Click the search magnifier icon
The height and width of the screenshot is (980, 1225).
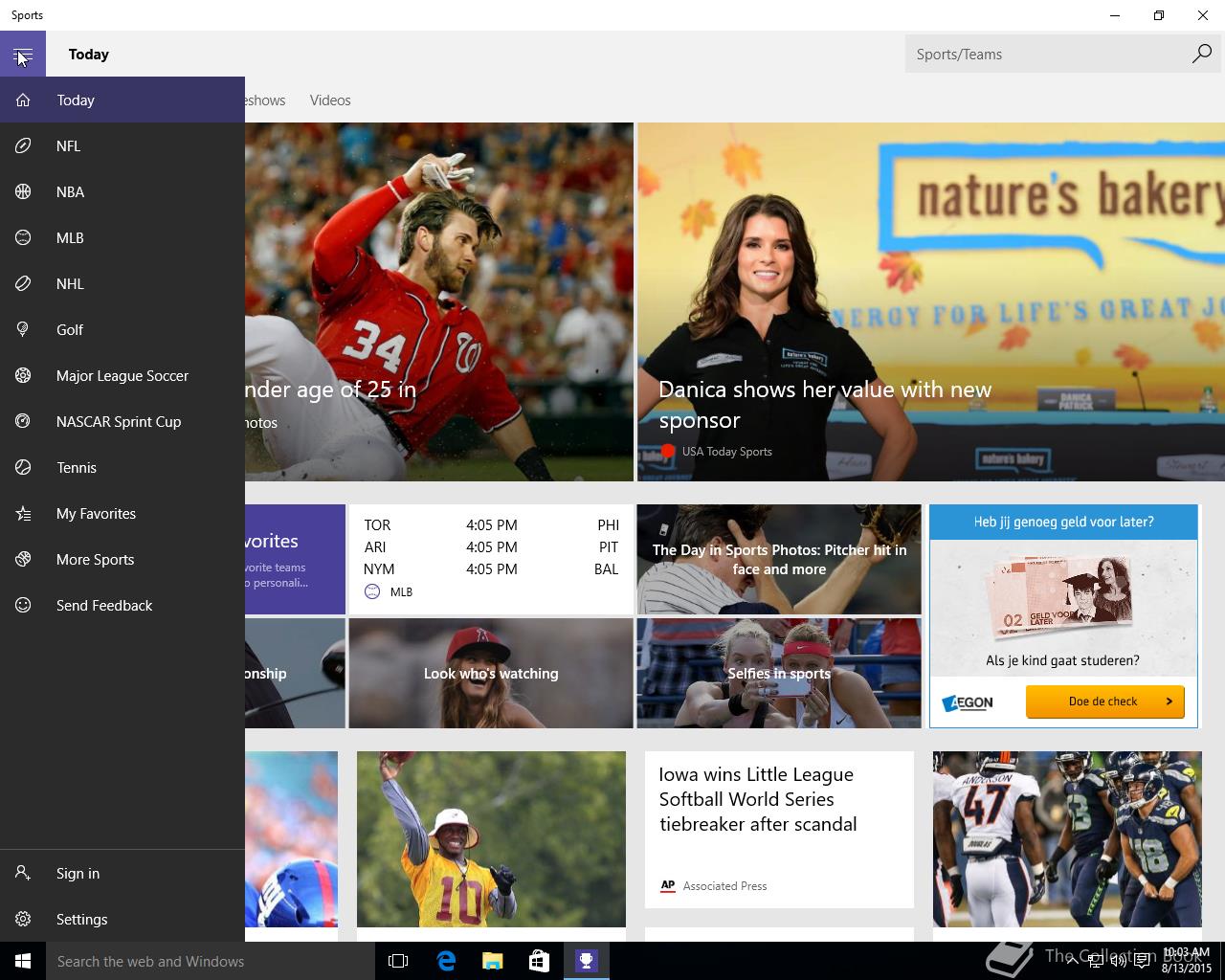click(1201, 54)
